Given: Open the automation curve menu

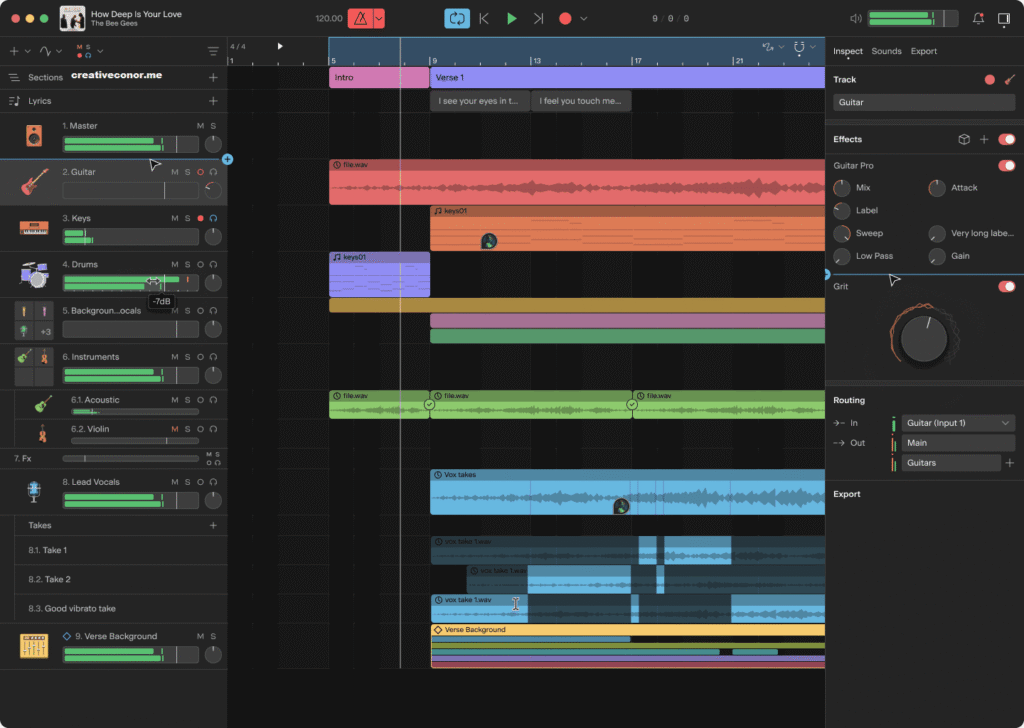Looking at the screenshot, I should click(x=50, y=51).
